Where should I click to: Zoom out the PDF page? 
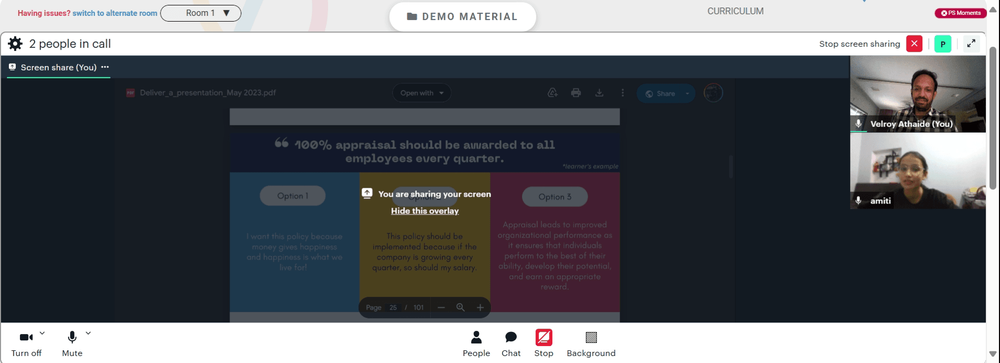click(441, 307)
